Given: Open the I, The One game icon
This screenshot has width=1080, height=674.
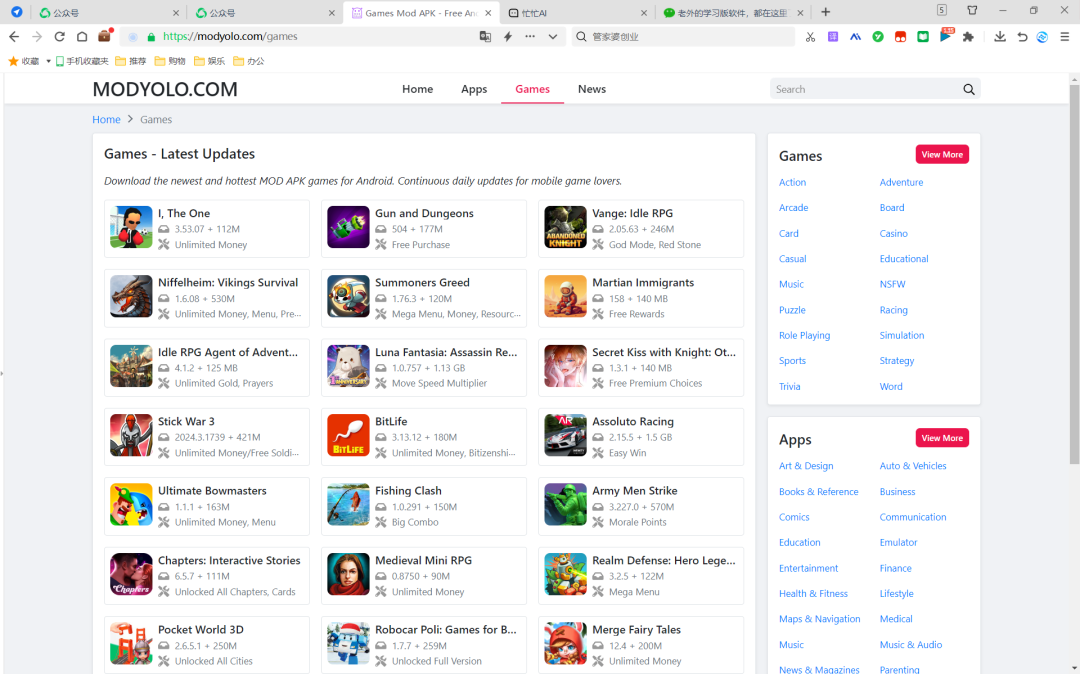Looking at the screenshot, I should [x=131, y=227].
